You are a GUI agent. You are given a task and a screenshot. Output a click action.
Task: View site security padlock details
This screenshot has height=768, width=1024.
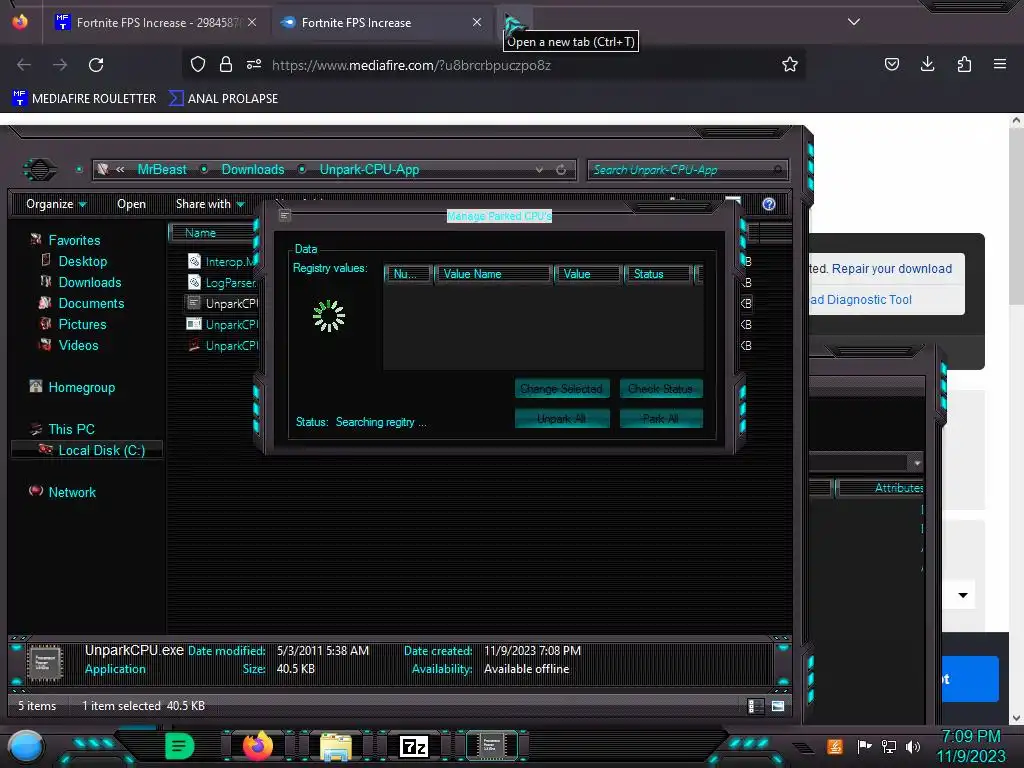pos(226,64)
